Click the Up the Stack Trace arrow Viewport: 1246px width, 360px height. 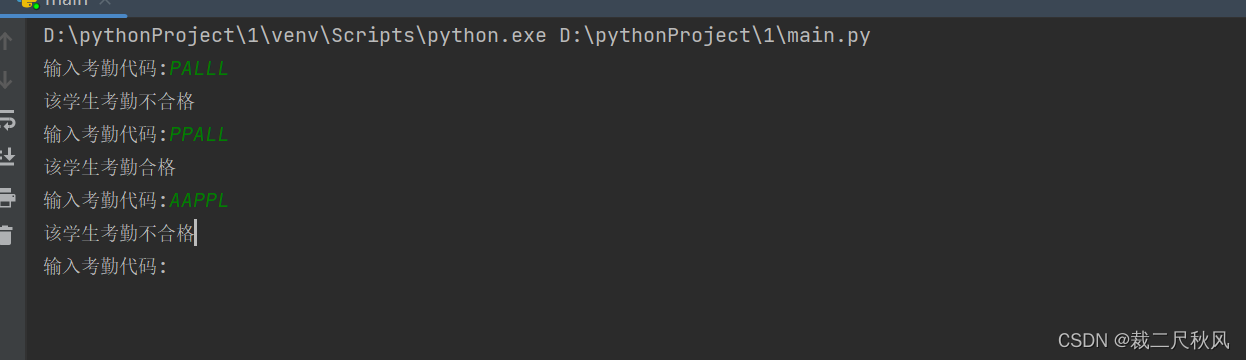7,41
